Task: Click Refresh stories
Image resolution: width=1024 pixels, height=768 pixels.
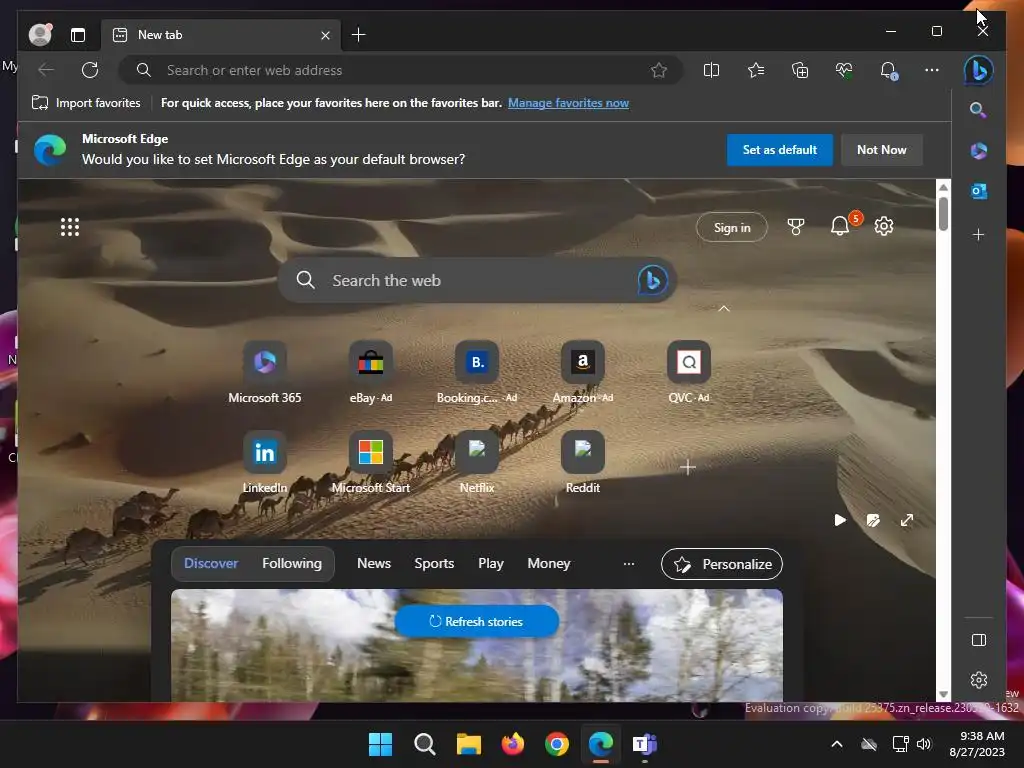Action: click(476, 621)
